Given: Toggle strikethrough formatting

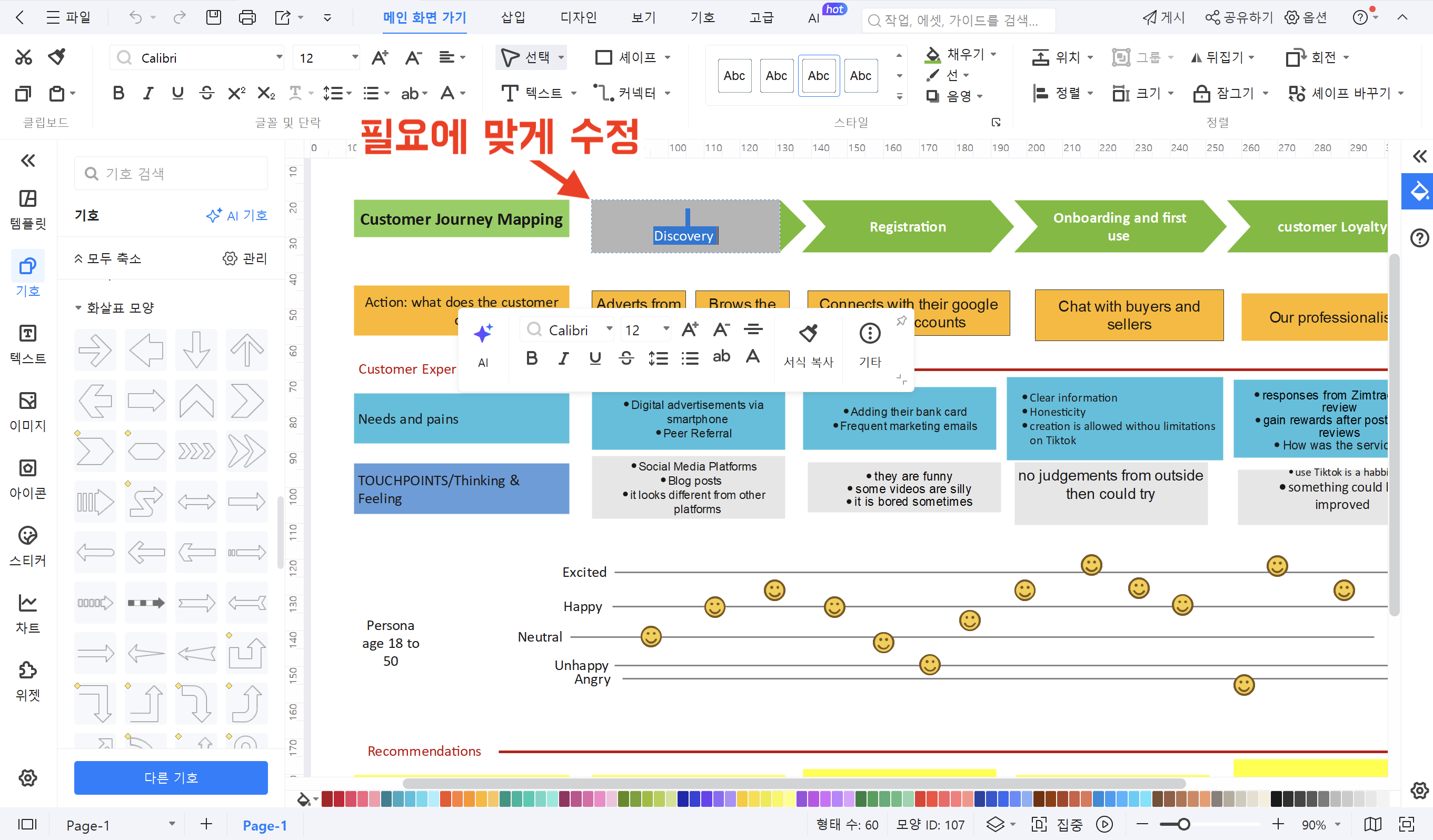Looking at the screenshot, I should tap(206, 93).
